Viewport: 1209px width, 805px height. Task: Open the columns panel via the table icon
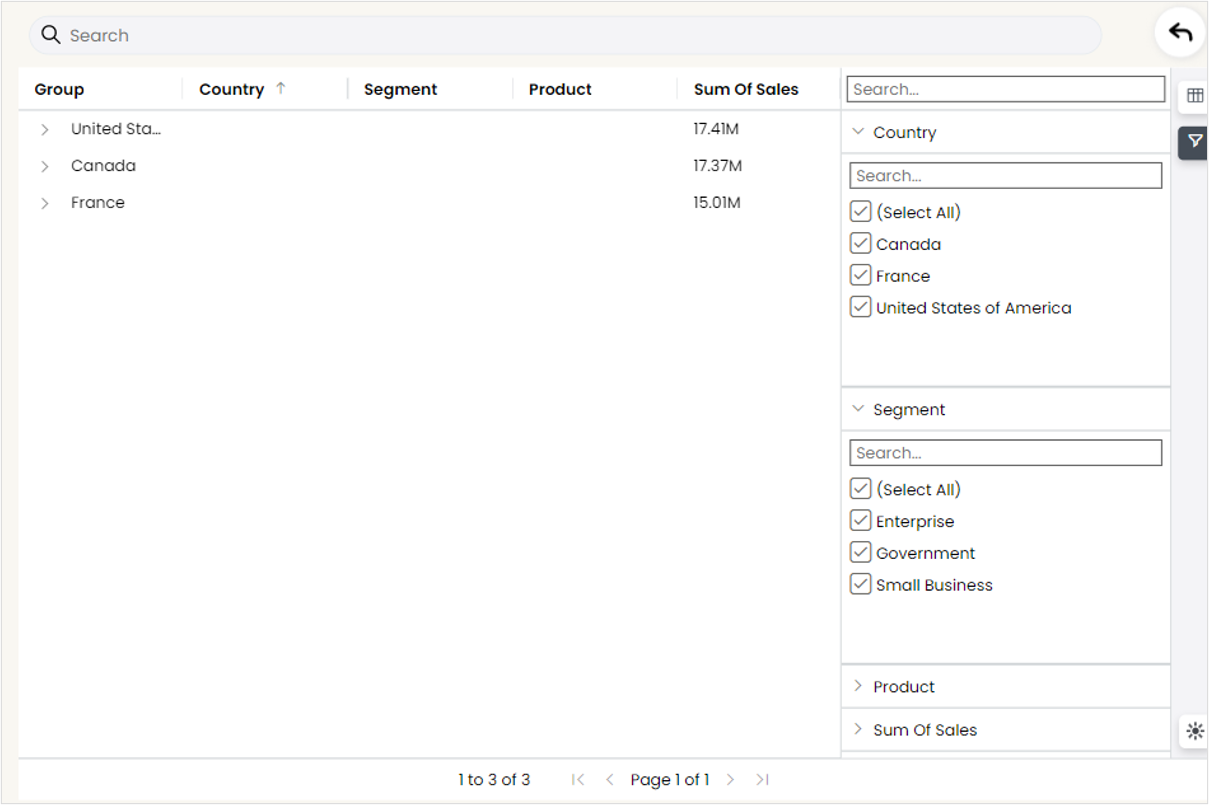(1194, 95)
